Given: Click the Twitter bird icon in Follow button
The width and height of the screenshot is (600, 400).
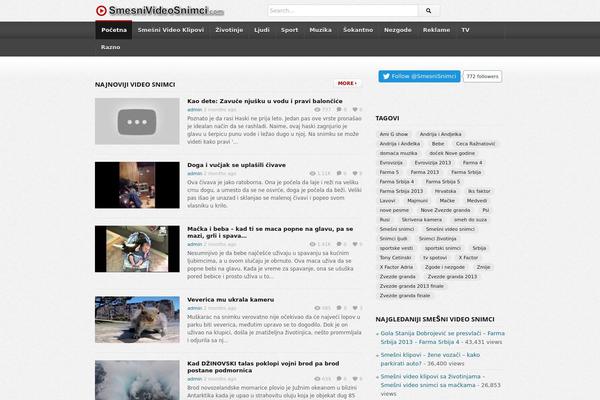Looking at the screenshot, I should coord(386,76).
